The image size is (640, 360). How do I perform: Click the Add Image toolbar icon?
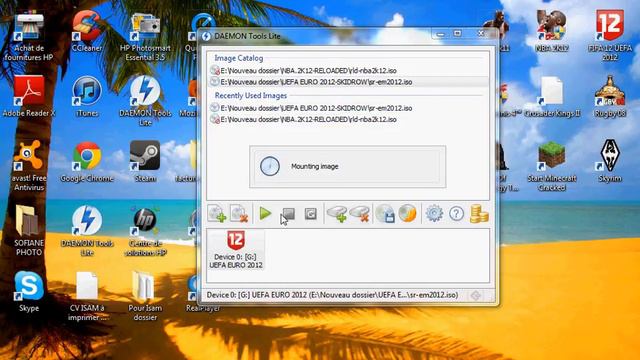click(217, 213)
